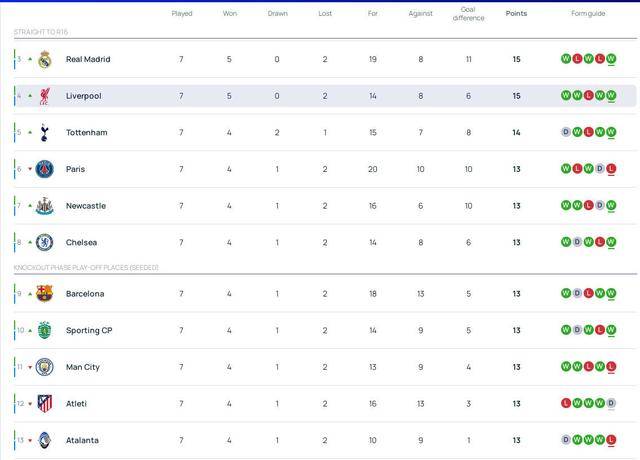Image resolution: width=640 pixels, height=460 pixels.
Task: Open the Liverpool team name link
Action: [83, 96]
